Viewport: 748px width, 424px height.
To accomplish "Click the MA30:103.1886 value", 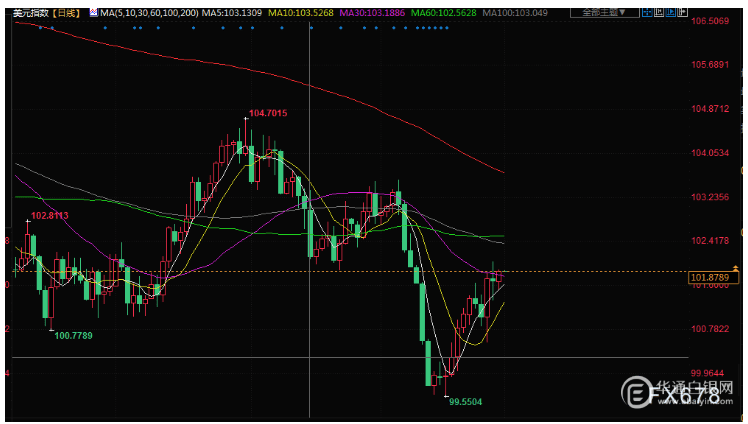I will tap(372, 13).
